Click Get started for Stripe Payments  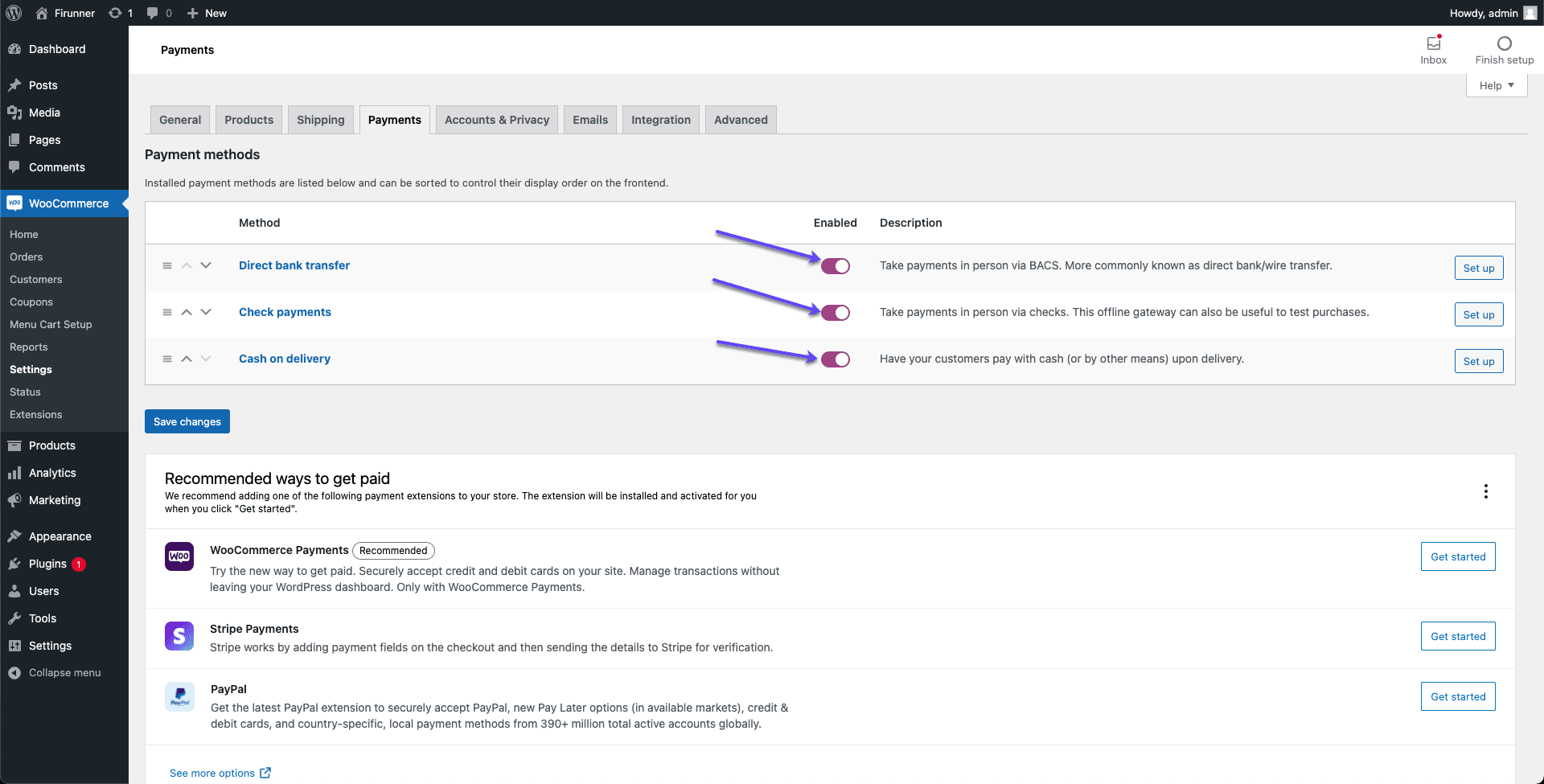1458,636
